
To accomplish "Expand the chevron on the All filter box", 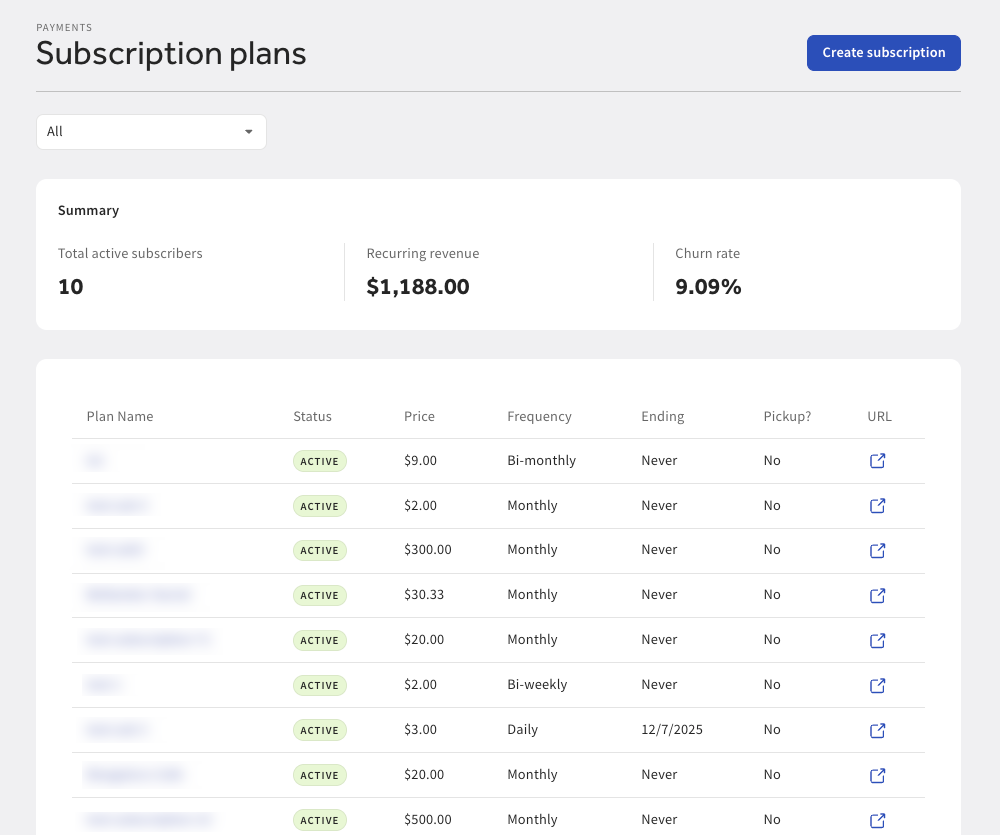I will [248, 131].
